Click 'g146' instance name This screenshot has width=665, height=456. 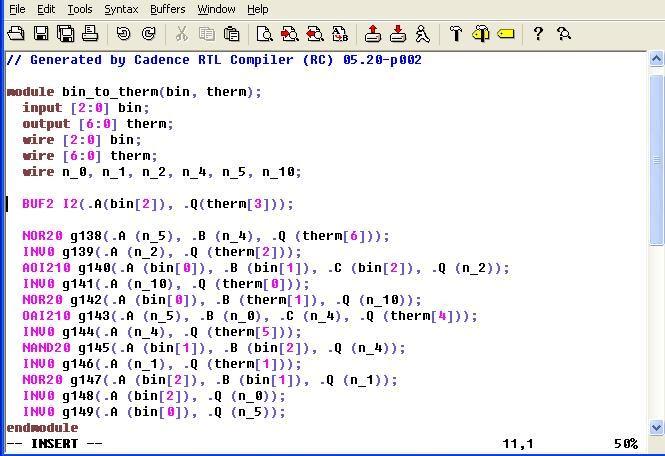click(x=78, y=364)
